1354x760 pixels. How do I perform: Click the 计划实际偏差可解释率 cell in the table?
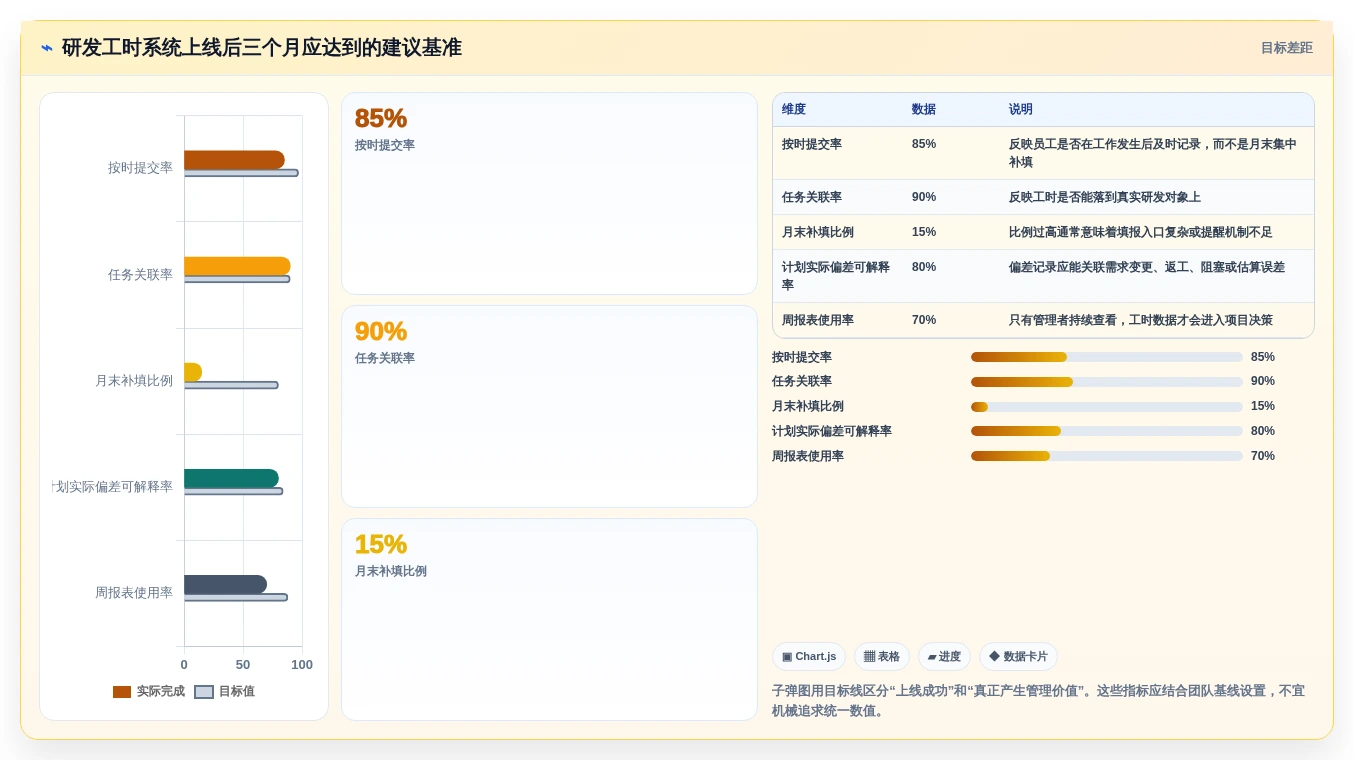pos(836,276)
